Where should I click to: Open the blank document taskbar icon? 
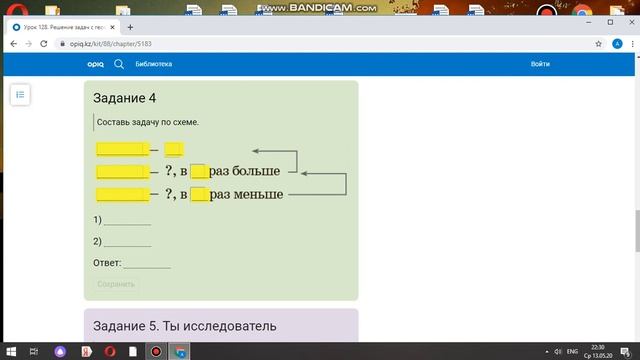coord(133,351)
